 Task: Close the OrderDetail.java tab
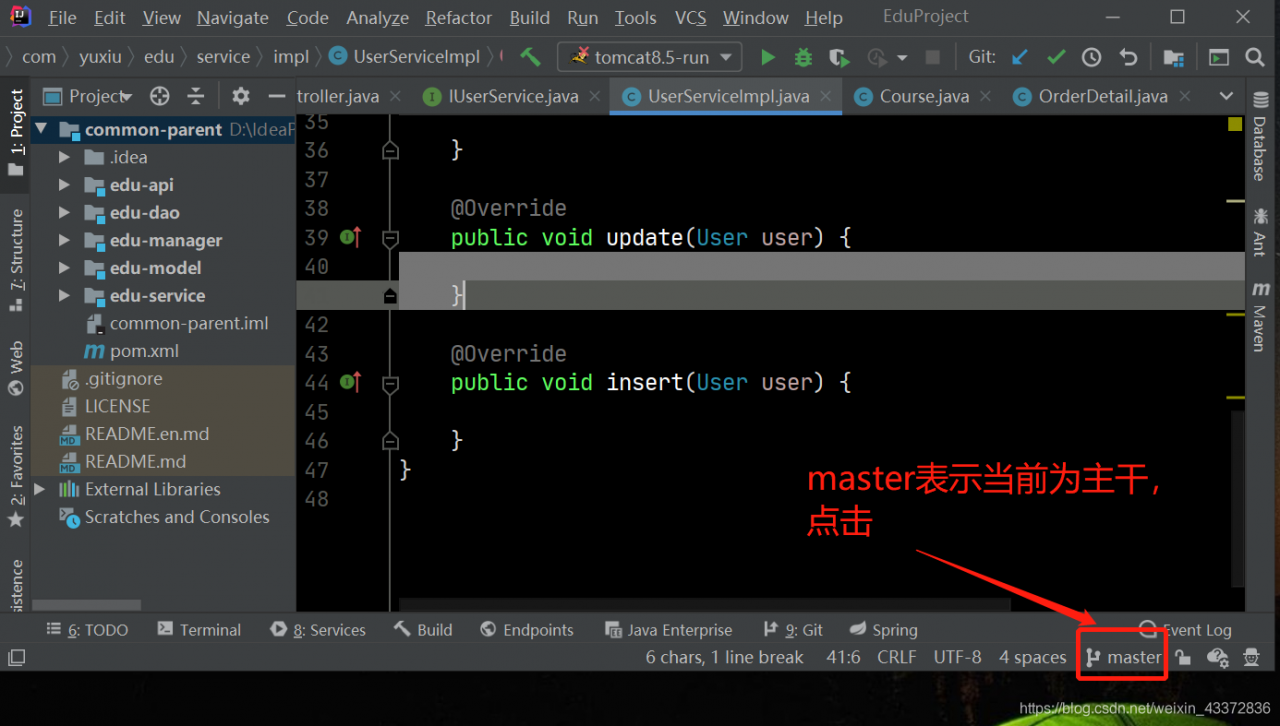tap(1185, 96)
